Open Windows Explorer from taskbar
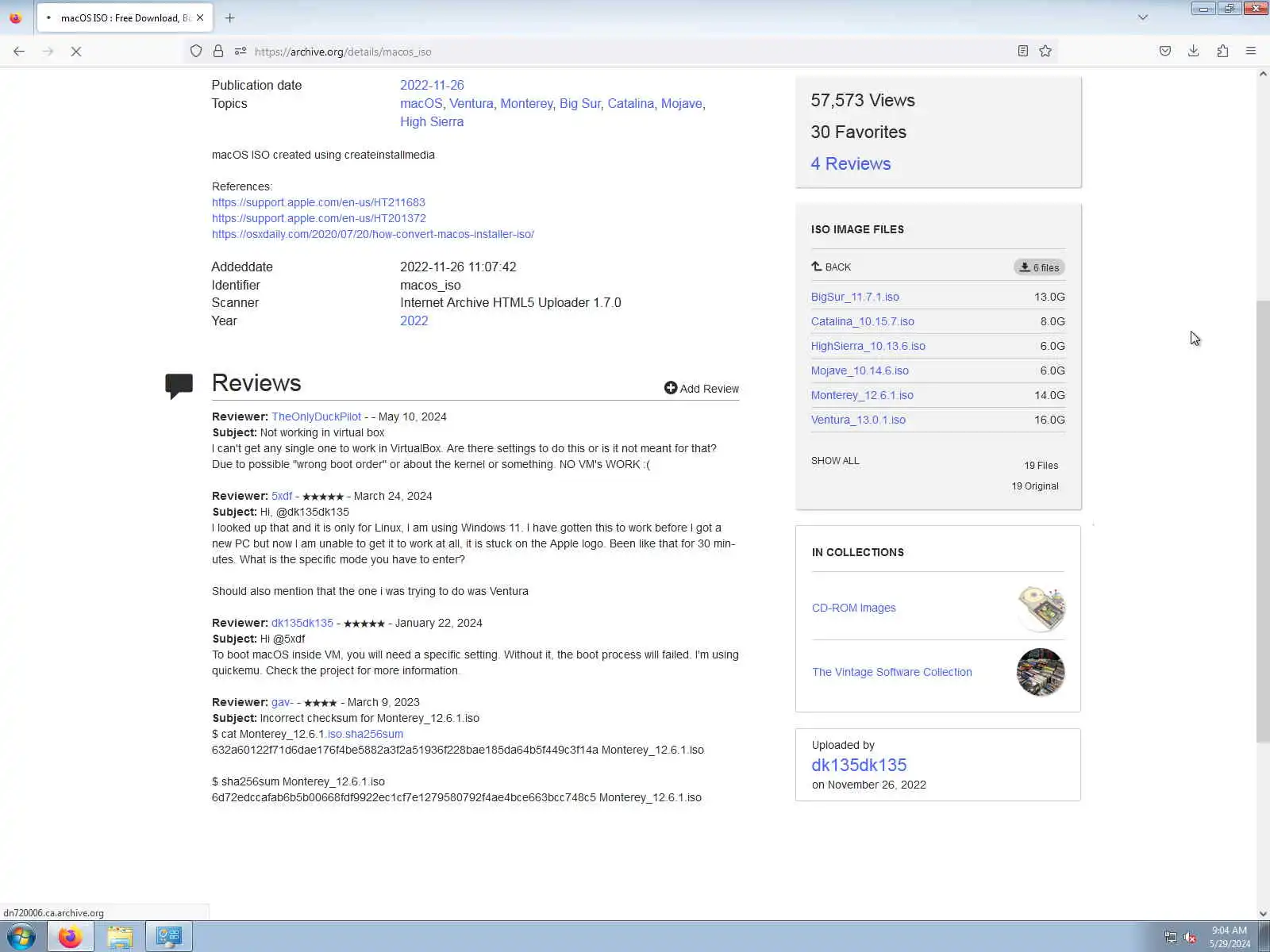The image size is (1270, 952). point(120,937)
